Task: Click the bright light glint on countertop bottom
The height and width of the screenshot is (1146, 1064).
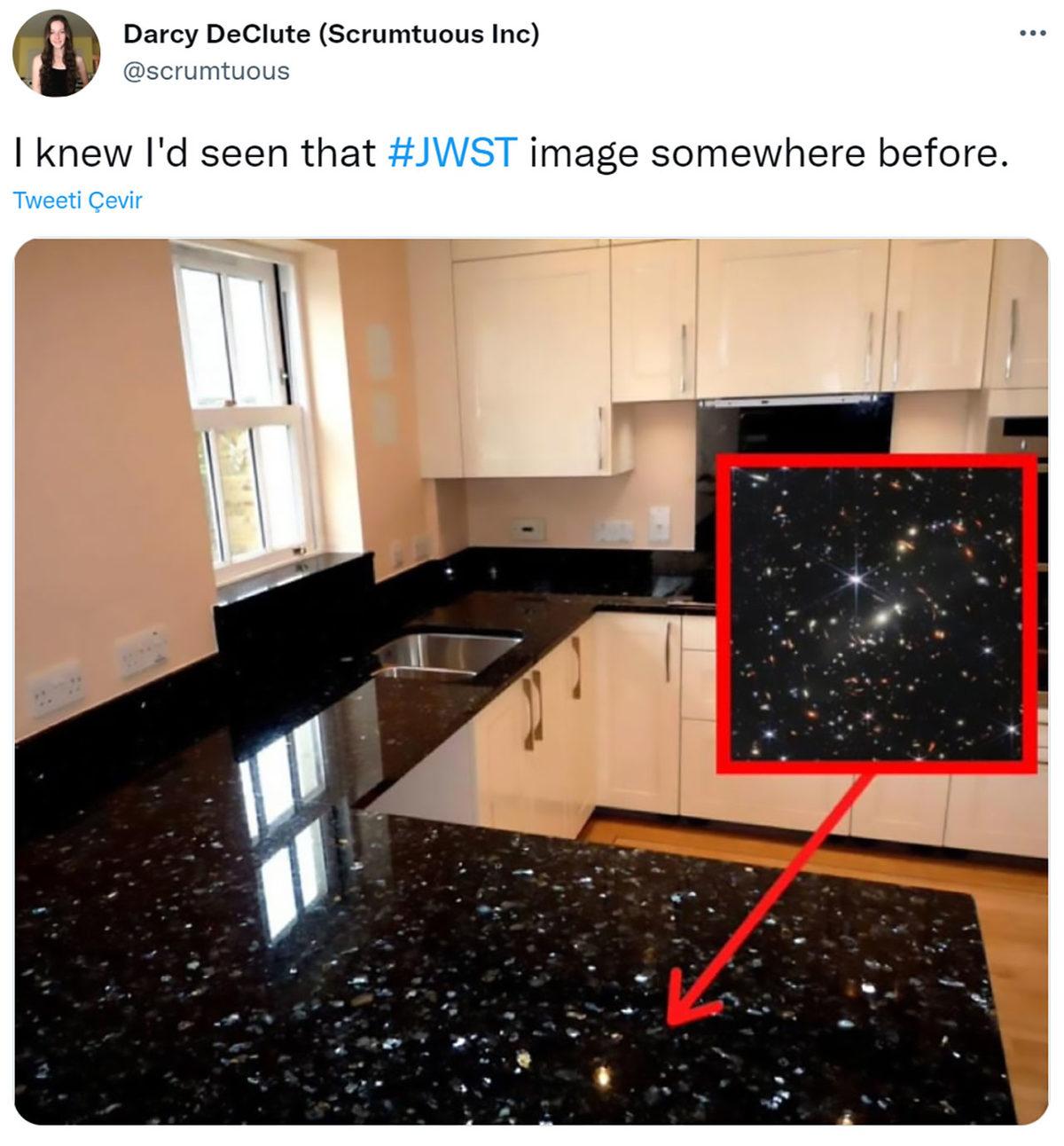Action: pyautogui.click(x=602, y=1075)
